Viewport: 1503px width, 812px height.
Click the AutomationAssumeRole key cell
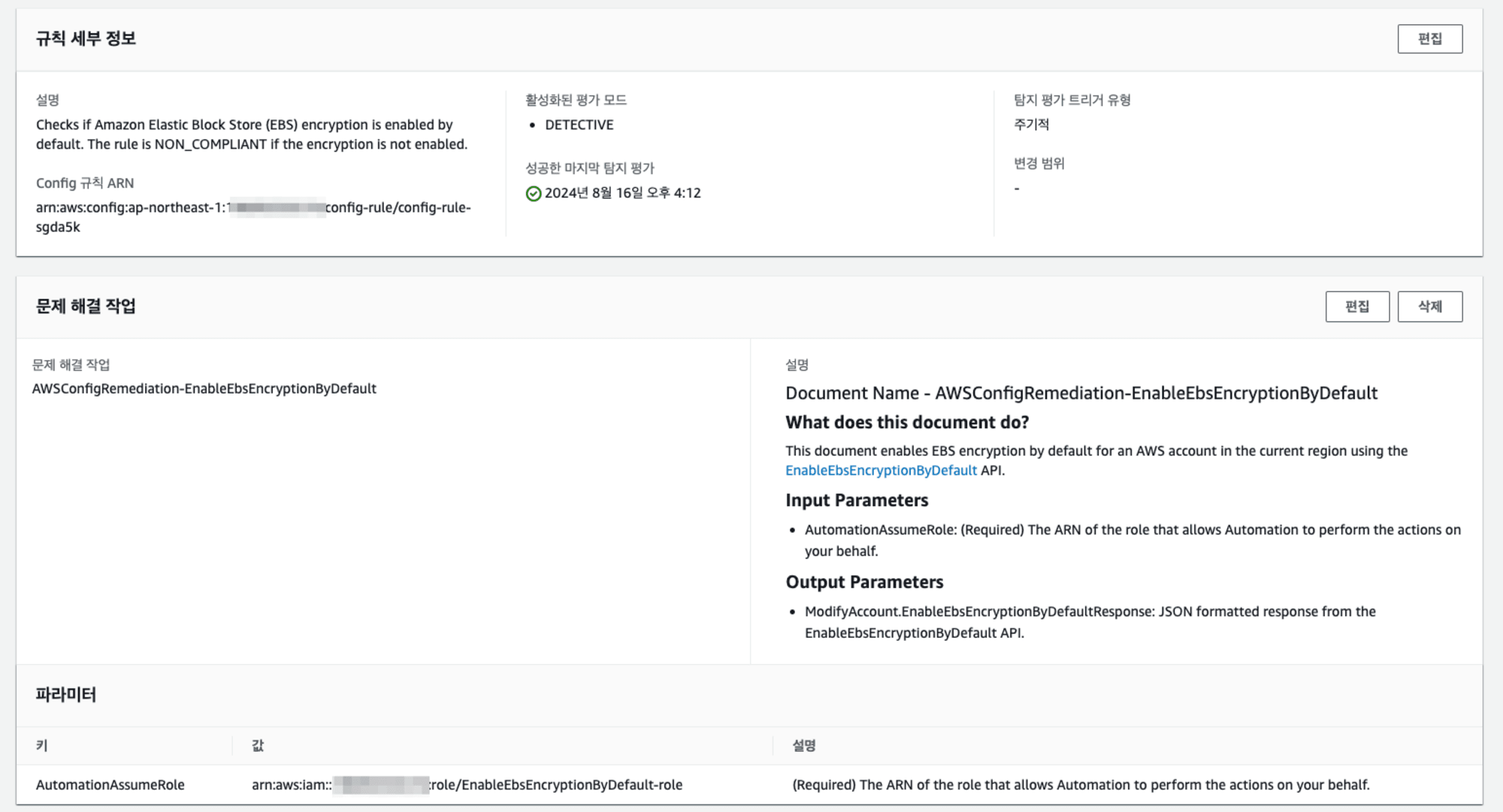tap(110, 784)
